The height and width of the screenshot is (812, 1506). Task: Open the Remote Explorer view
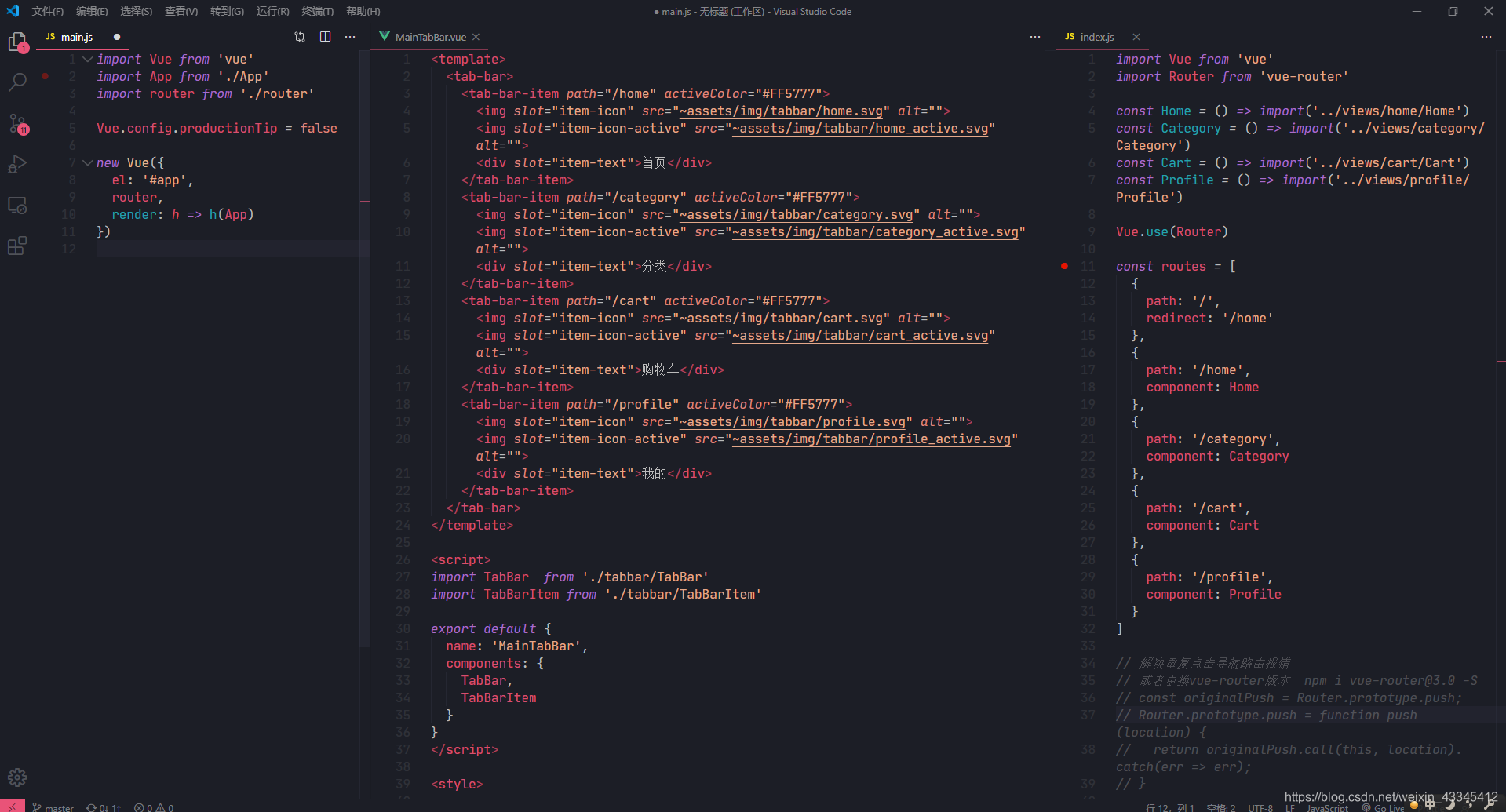17,206
